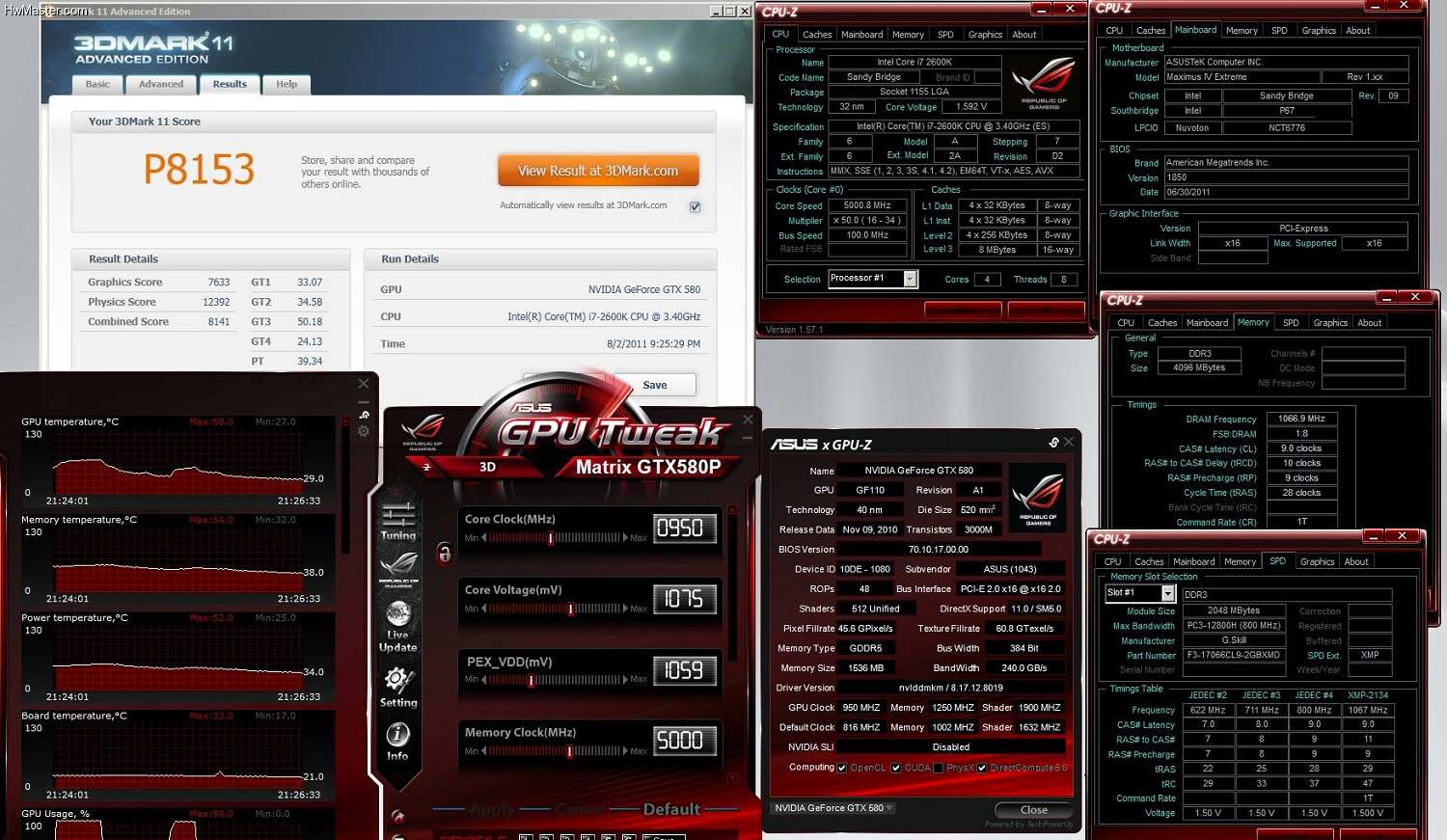This screenshot has height=840, width=1447.
Task: Click the monitor panel's settings gear icon
Action: tap(364, 432)
